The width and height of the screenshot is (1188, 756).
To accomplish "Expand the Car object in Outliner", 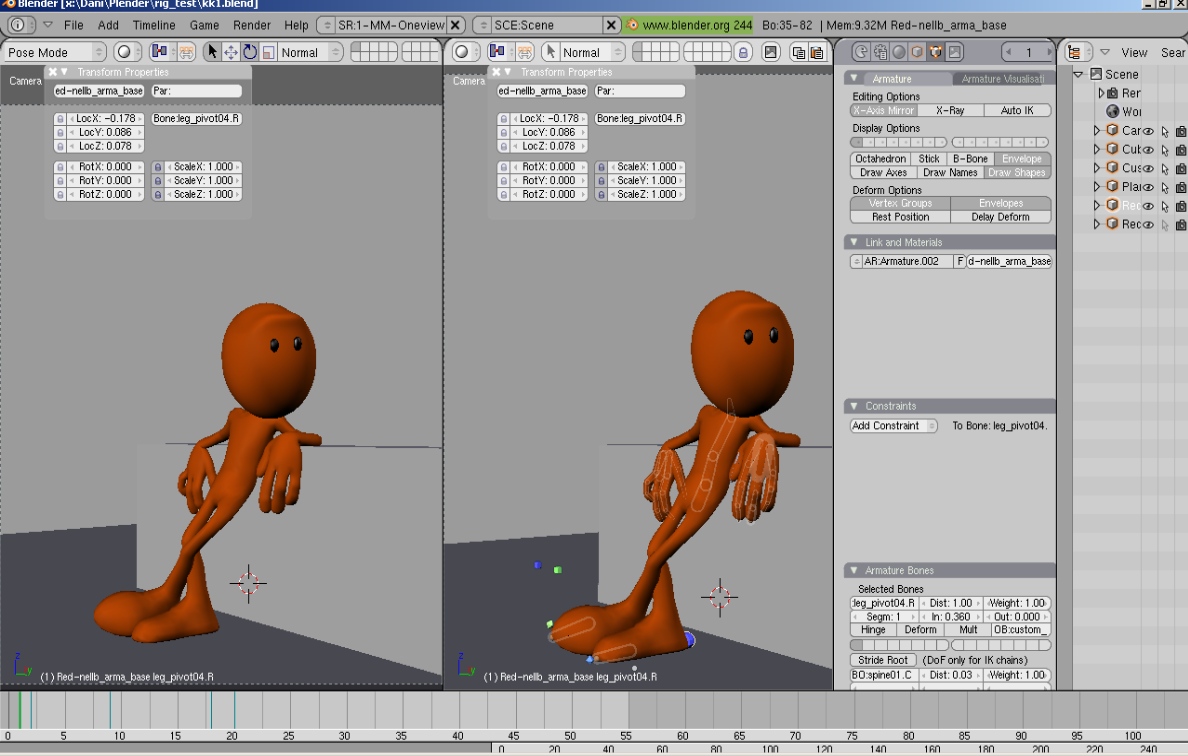I will pos(1096,130).
